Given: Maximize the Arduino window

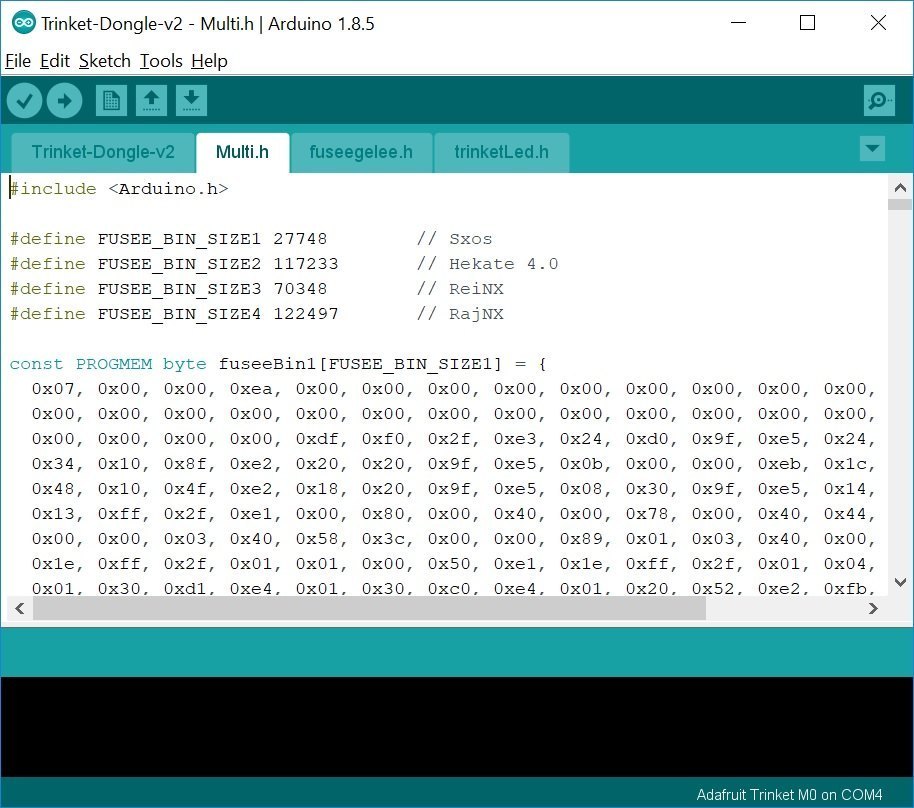Looking at the screenshot, I should pyautogui.click(x=807, y=23).
